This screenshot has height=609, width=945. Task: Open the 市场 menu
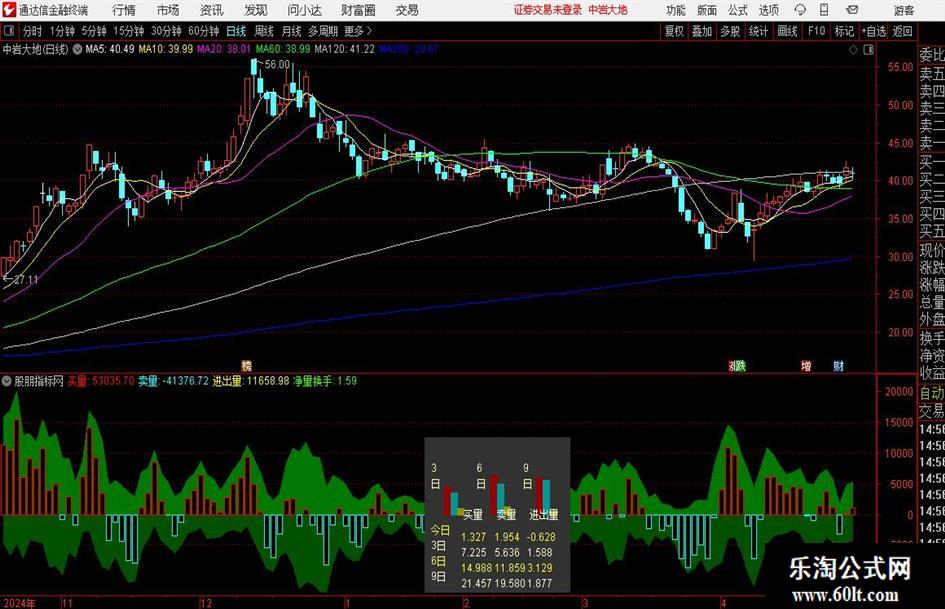[x=168, y=10]
